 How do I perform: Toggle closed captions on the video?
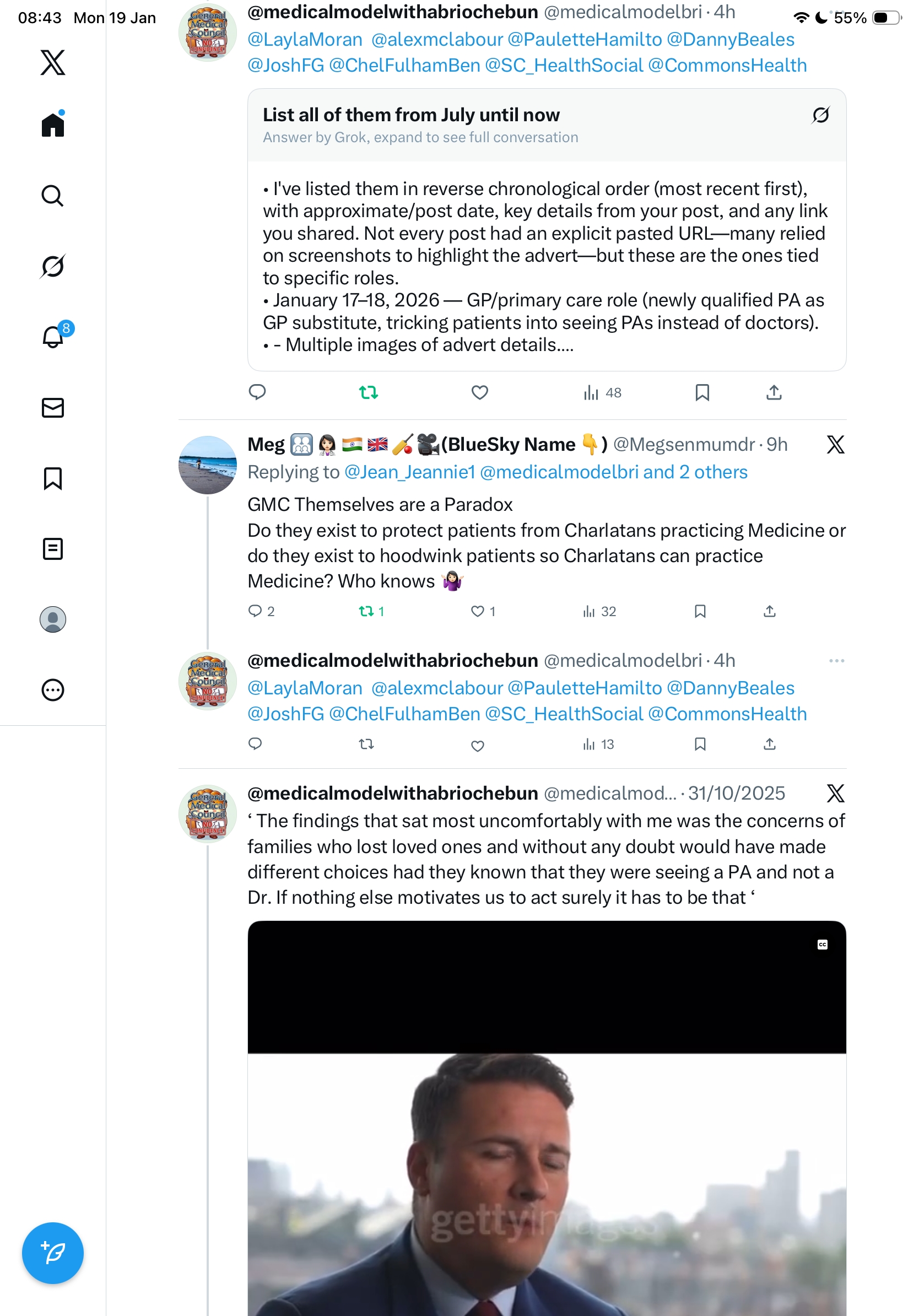click(x=822, y=945)
